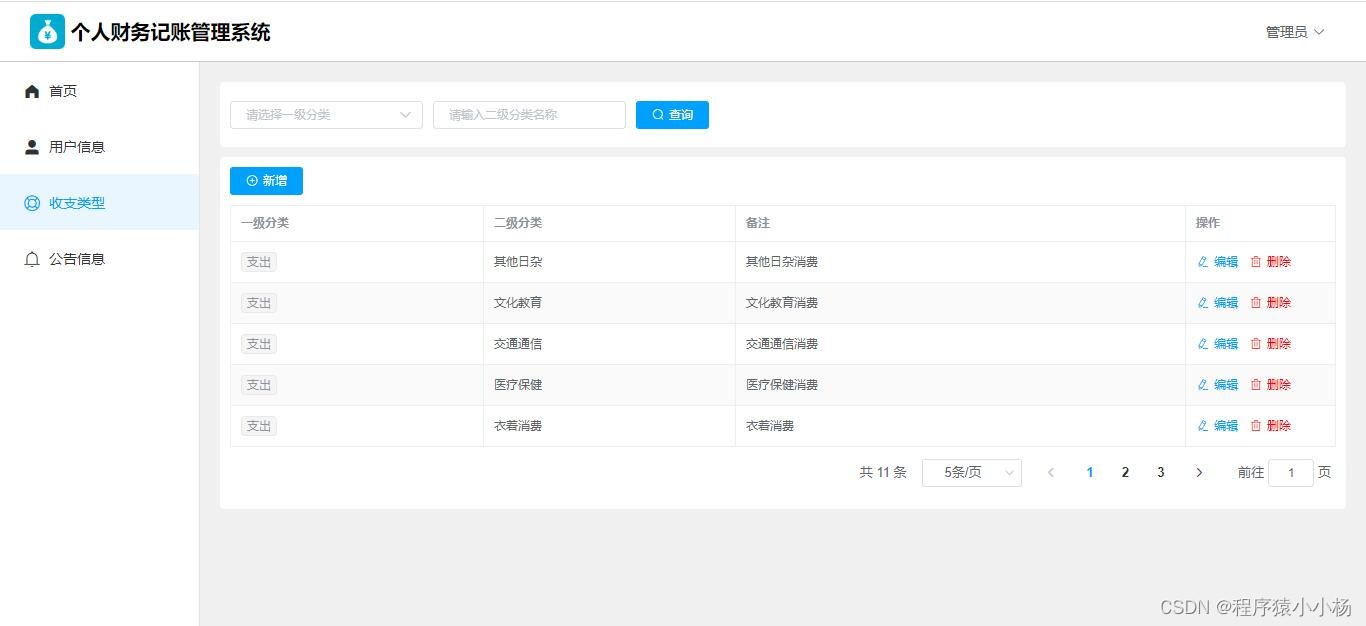
Task: Click the trash icon in 文化教育 row
Action: point(1256,303)
